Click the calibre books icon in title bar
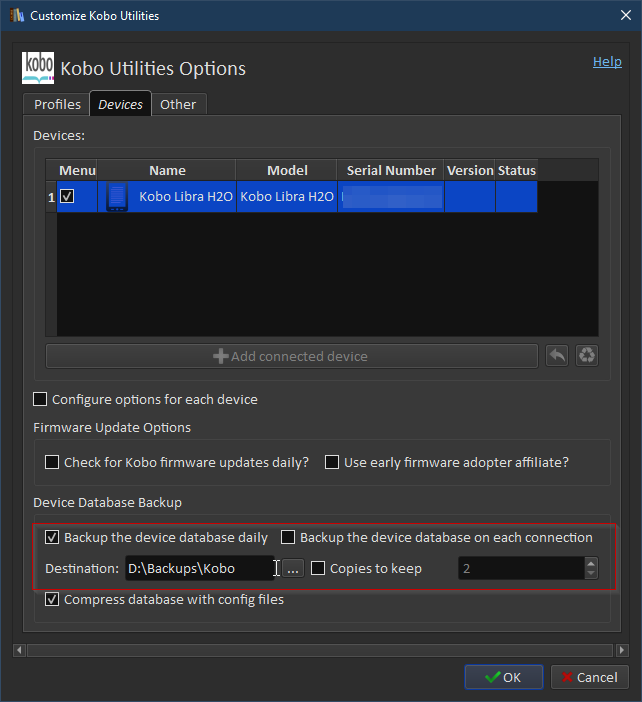The width and height of the screenshot is (642, 702). click(16, 16)
